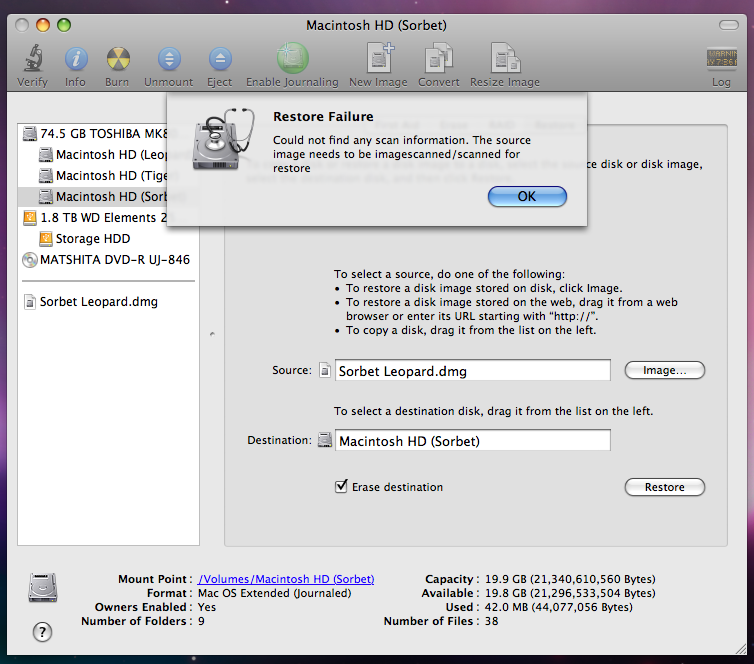Click the Convert toolbar icon
The image size is (754, 664).
[x=439, y=58]
